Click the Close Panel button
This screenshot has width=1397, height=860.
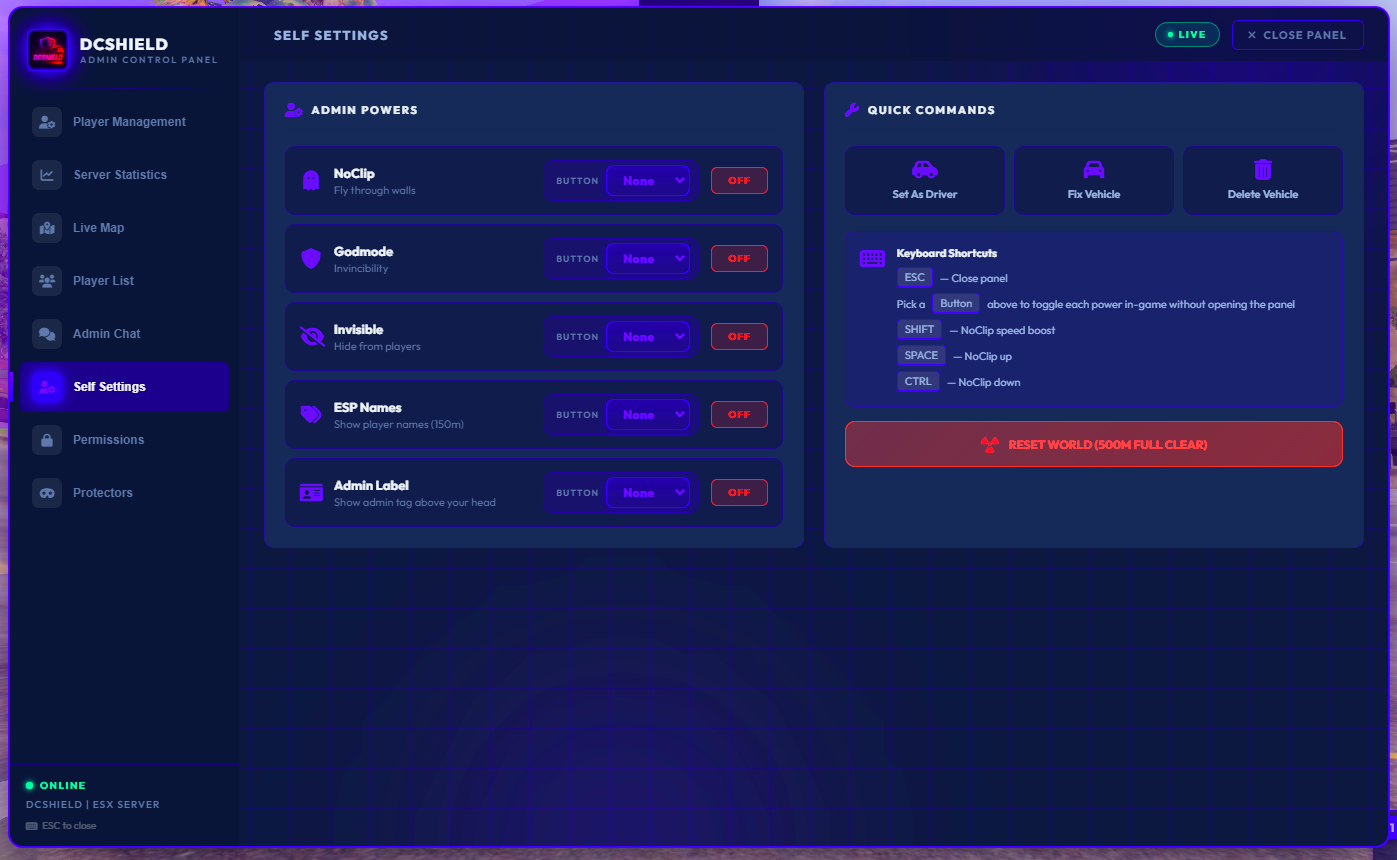(1298, 35)
